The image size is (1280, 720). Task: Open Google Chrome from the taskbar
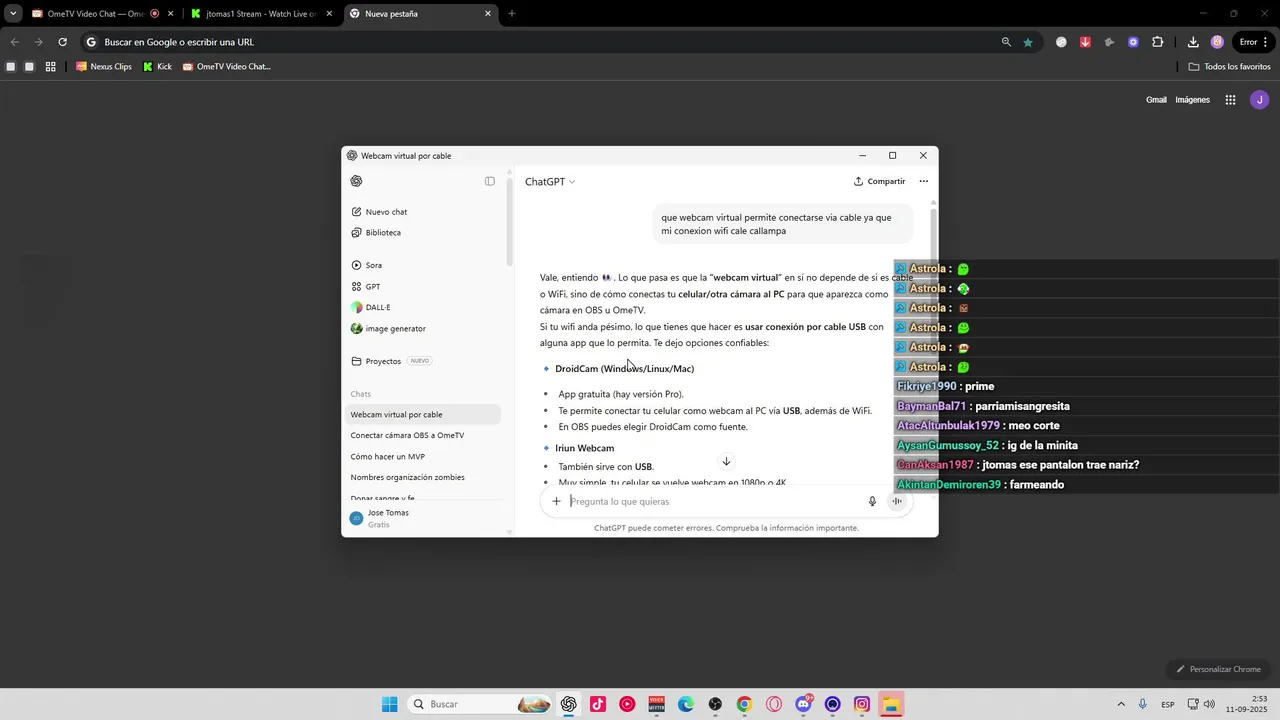tap(744, 704)
